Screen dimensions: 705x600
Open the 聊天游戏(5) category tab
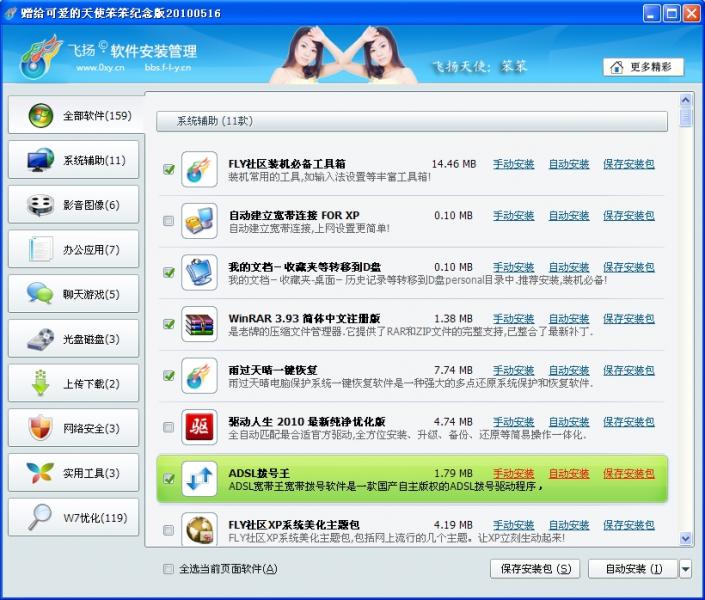pyautogui.click(x=74, y=294)
